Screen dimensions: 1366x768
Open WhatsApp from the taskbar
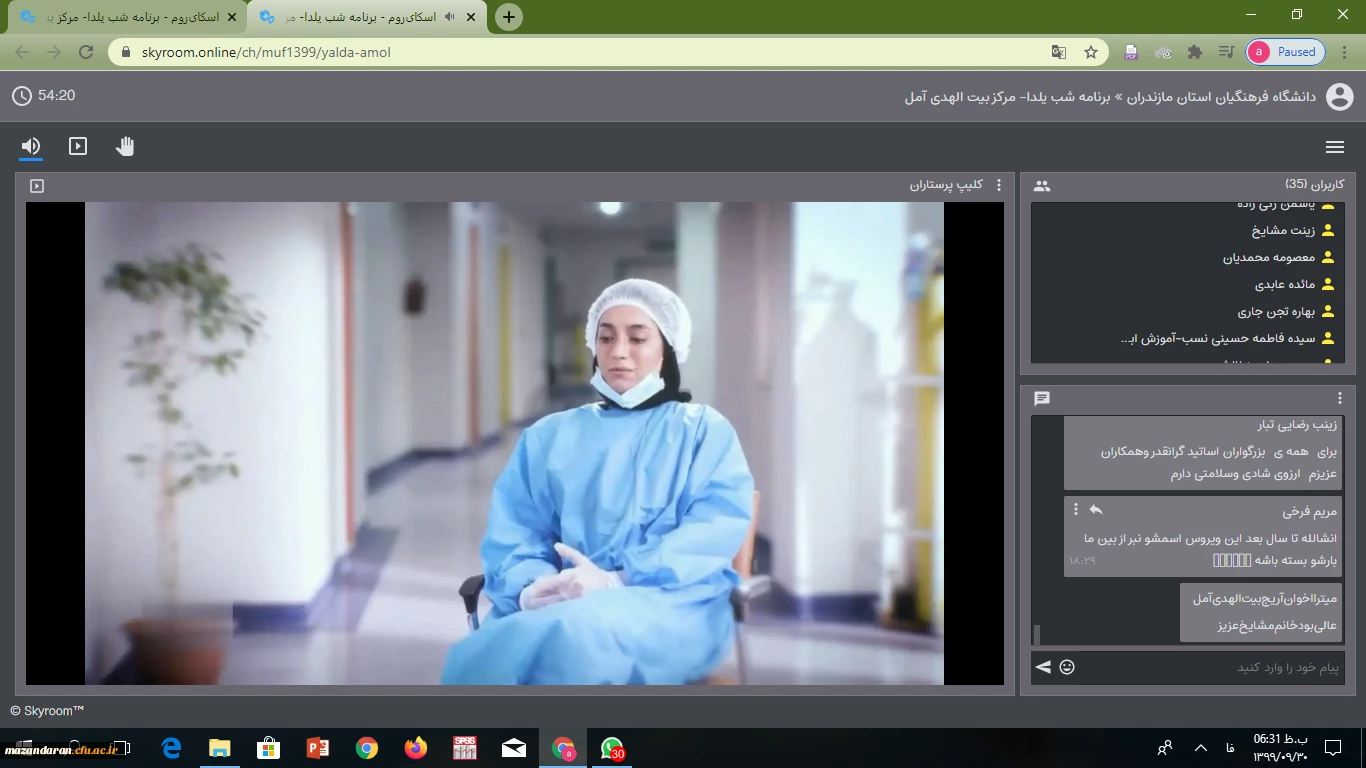pyautogui.click(x=612, y=748)
